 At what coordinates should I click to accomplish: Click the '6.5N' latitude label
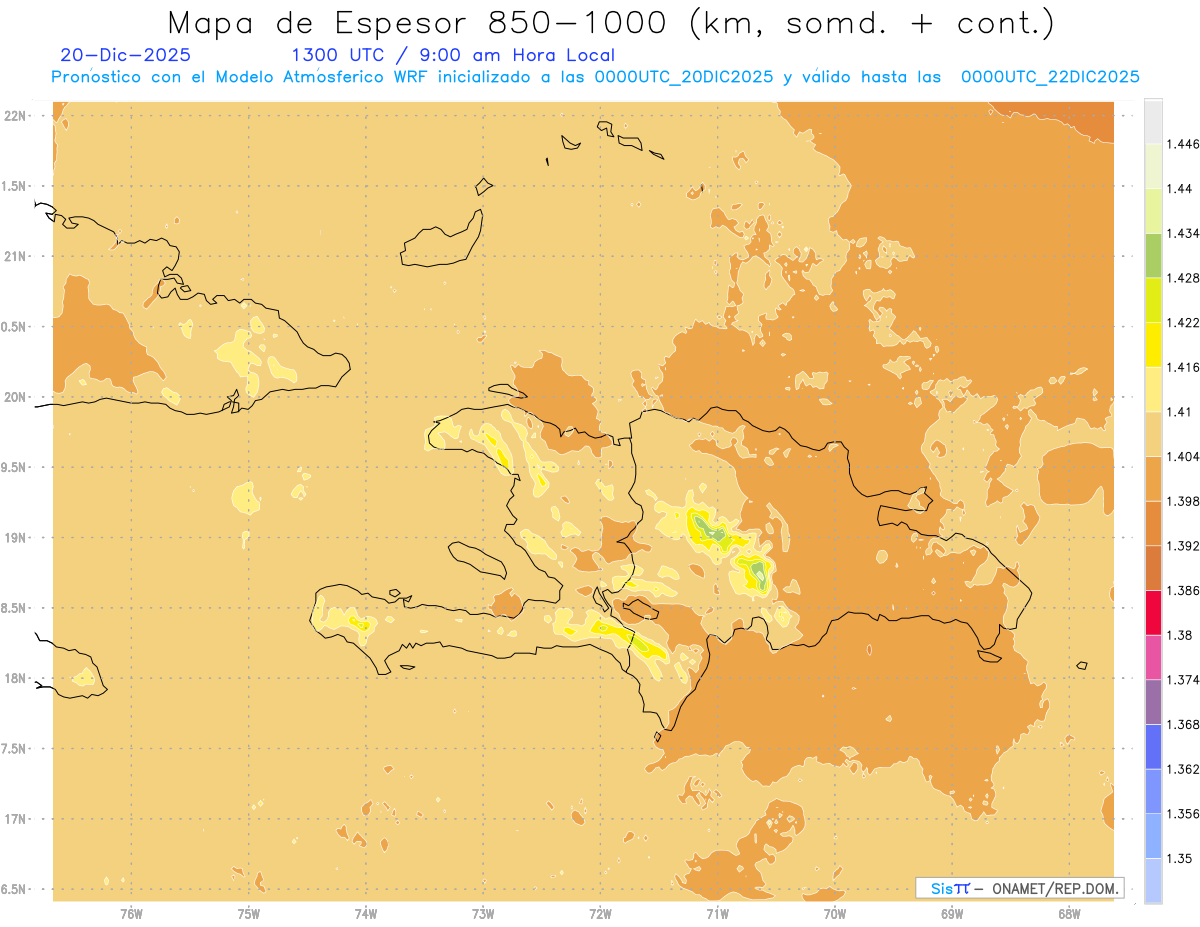(14, 889)
